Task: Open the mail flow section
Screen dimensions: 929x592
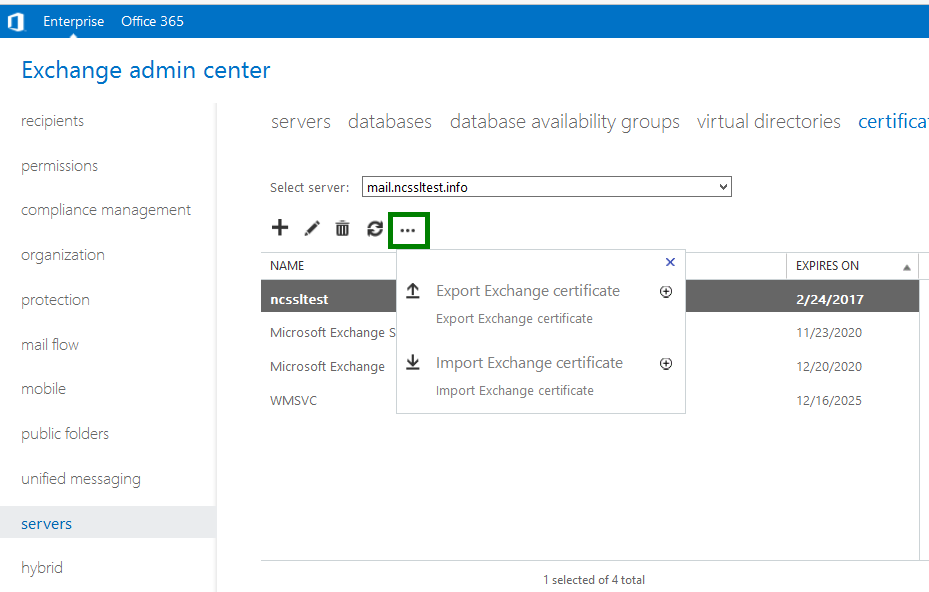Action: coord(50,345)
